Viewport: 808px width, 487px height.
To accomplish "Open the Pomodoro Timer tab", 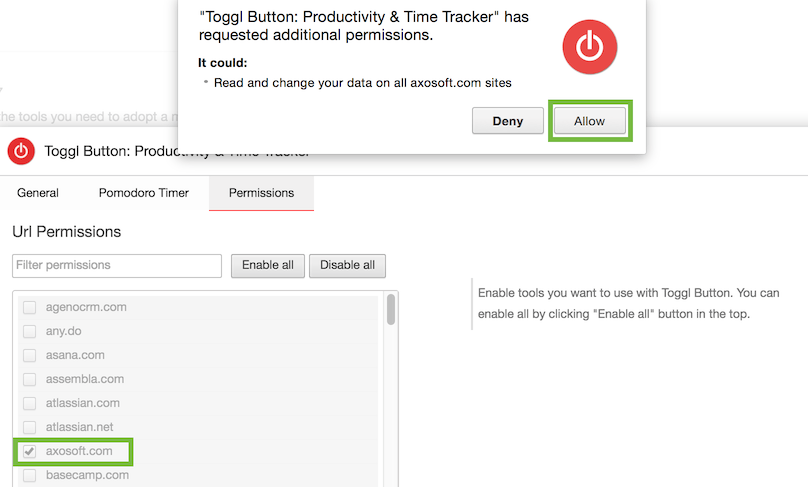I will (x=144, y=193).
